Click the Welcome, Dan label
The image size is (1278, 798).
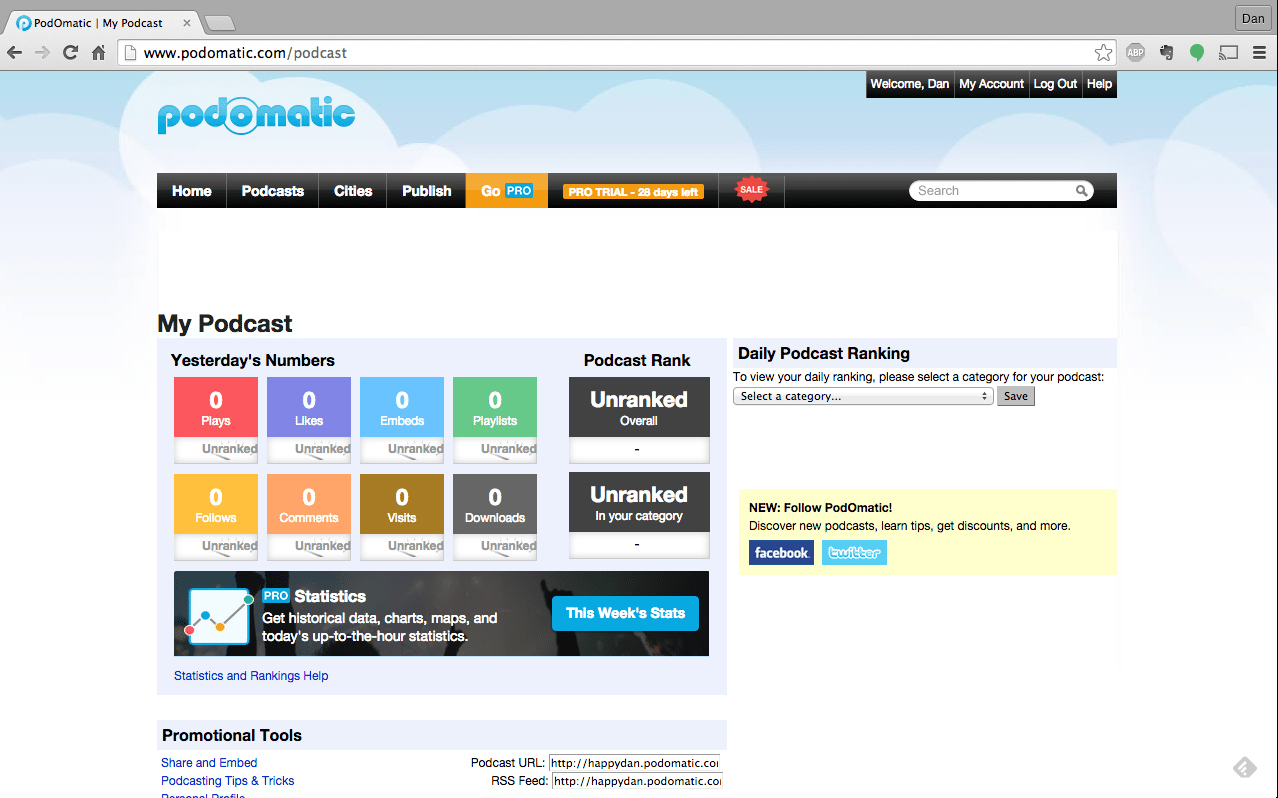pyautogui.click(x=909, y=84)
